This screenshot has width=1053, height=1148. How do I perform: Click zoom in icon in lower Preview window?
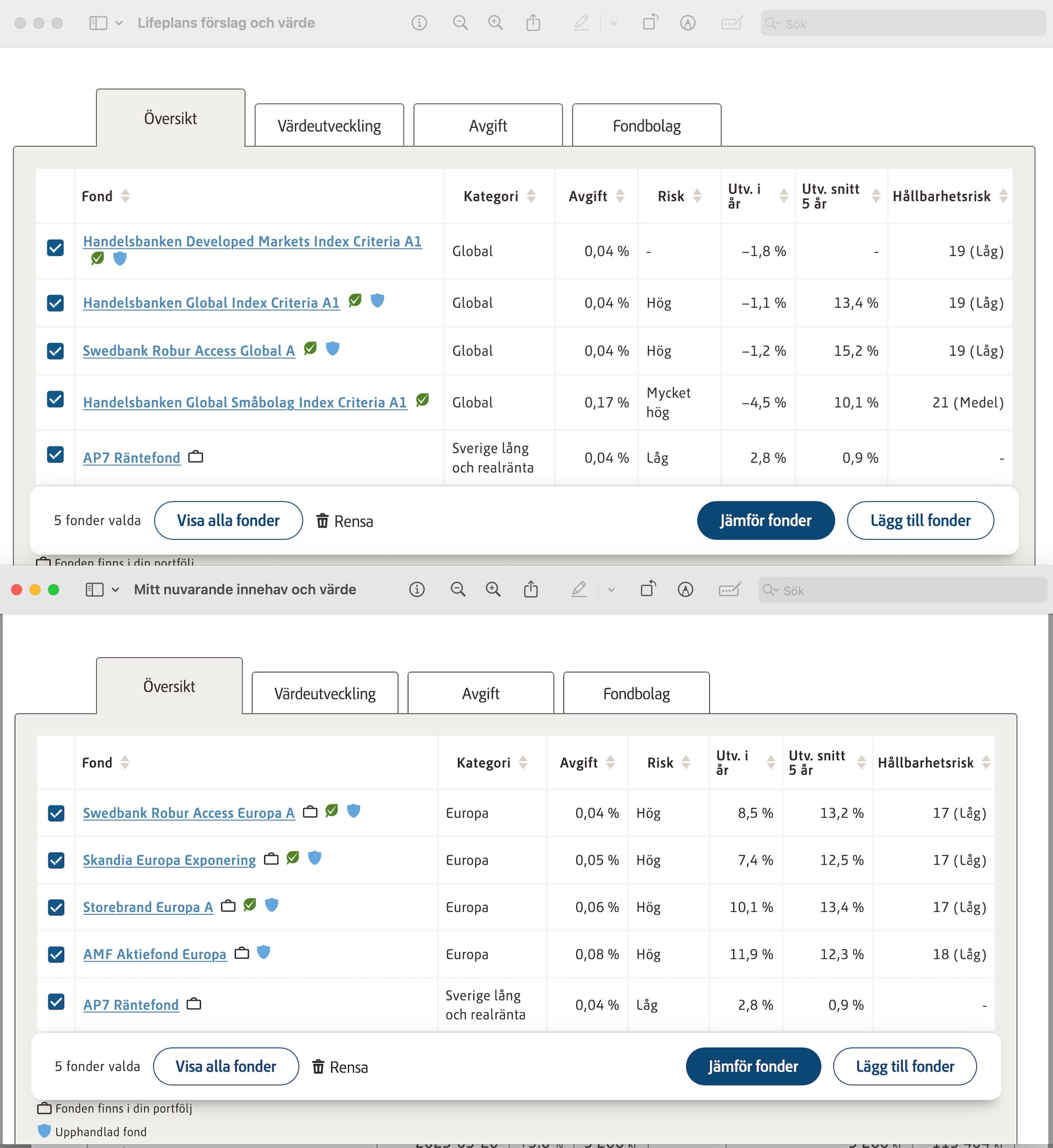(494, 590)
